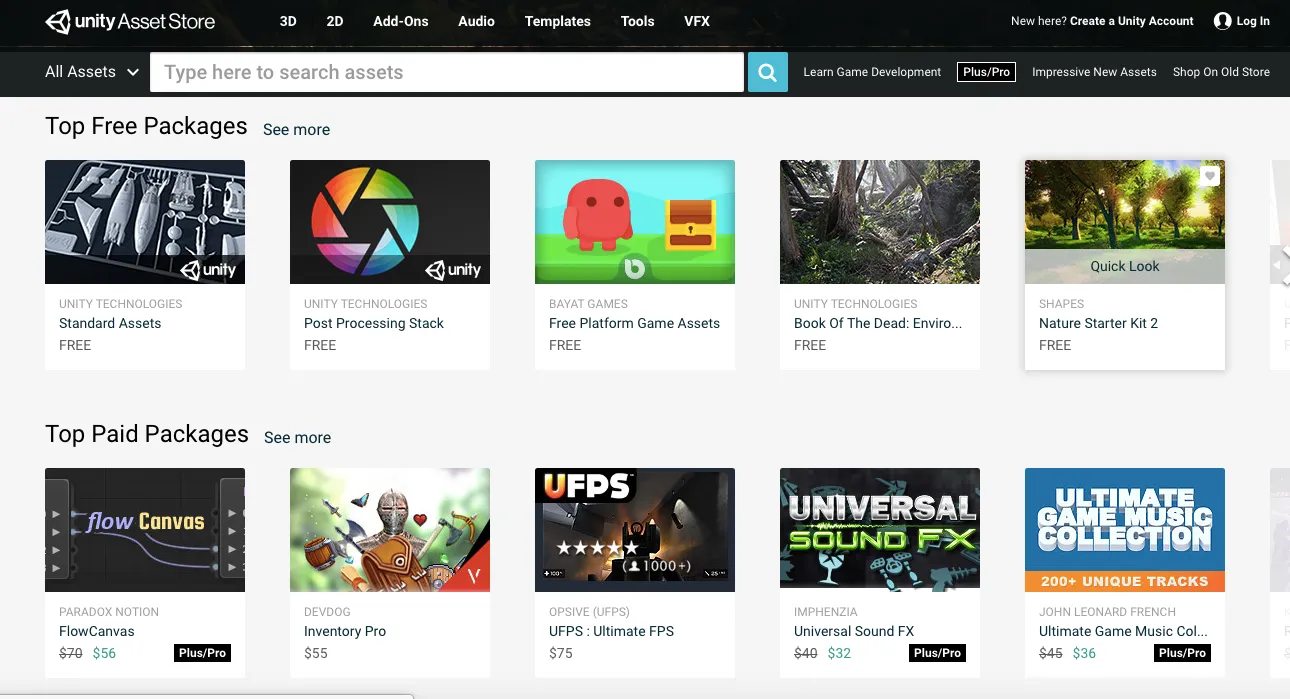Click PARADOX NOTION publisher name
This screenshot has height=699, width=1290.
109,611
